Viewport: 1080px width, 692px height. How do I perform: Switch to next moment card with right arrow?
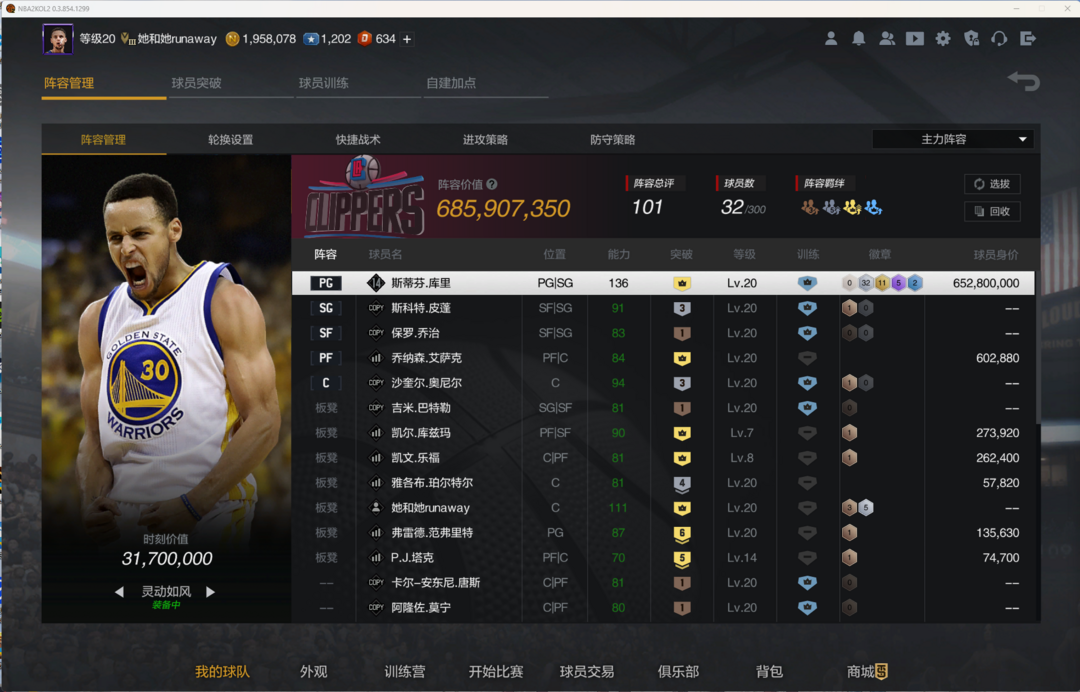[210, 592]
